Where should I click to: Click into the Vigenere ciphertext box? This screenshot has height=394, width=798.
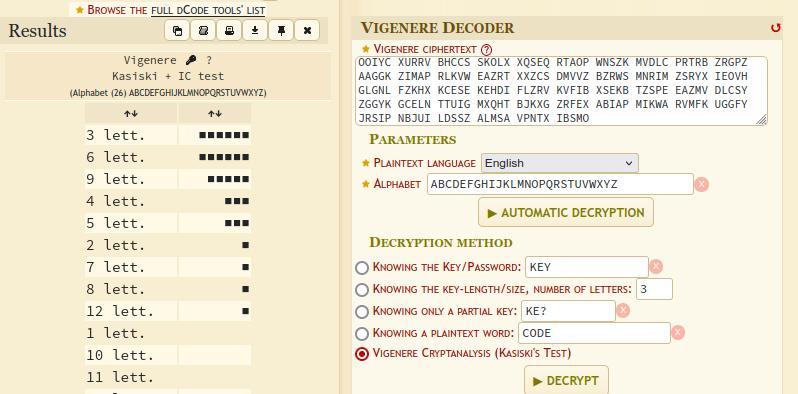(561, 91)
